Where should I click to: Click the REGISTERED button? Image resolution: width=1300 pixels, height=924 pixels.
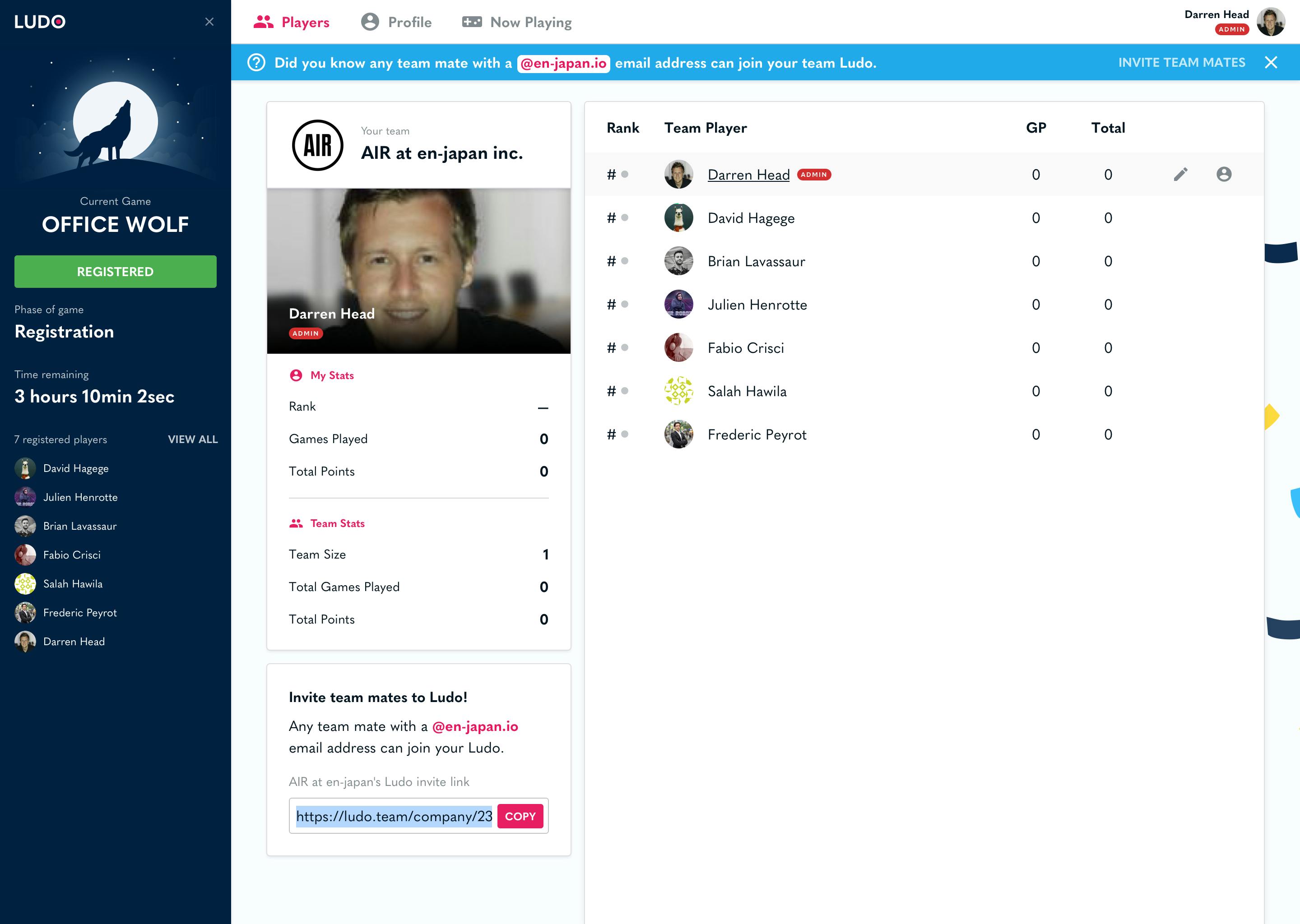click(x=116, y=272)
